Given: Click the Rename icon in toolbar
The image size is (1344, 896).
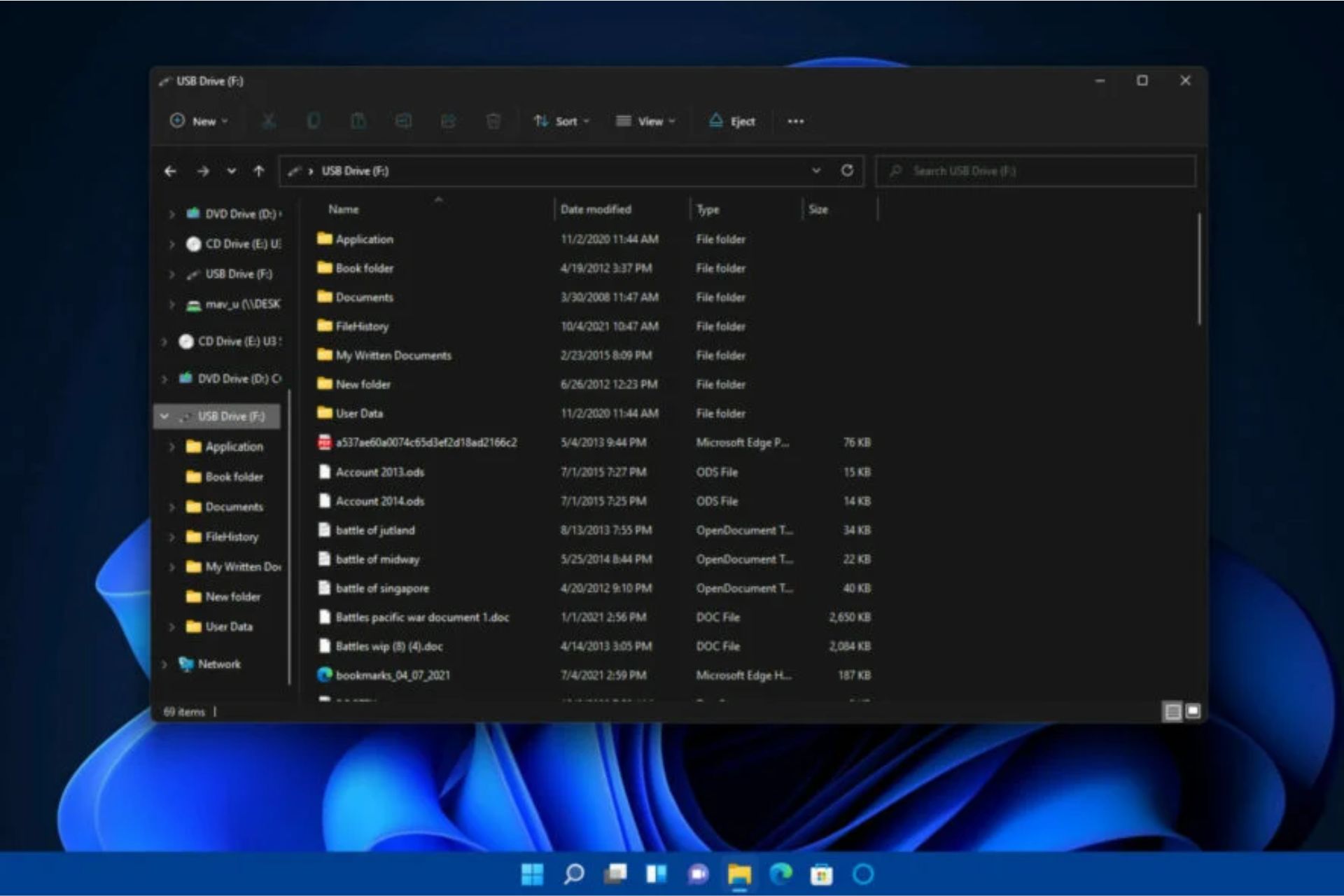Looking at the screenshot, I should point(403,121).
